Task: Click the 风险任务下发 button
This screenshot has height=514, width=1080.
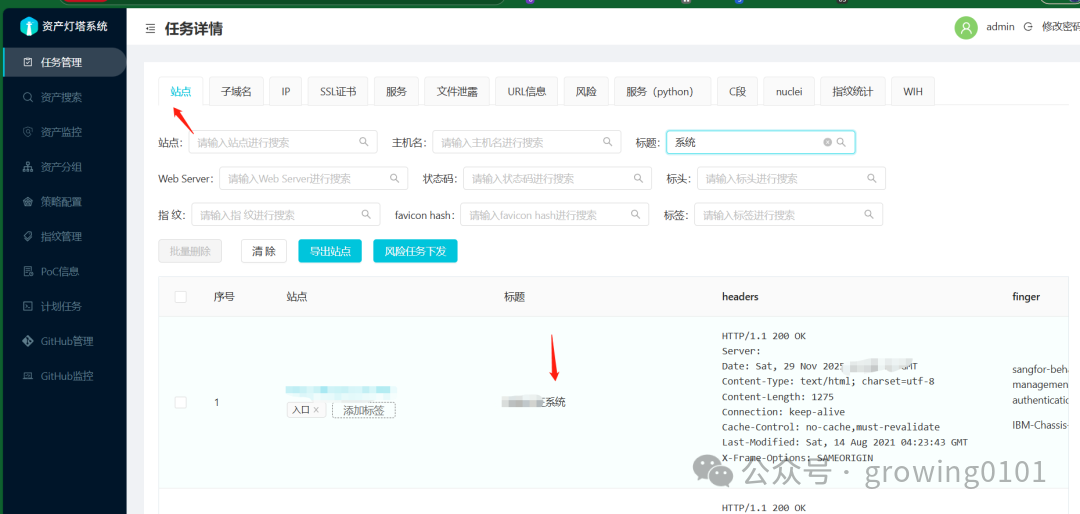Action: [x=415, y=251]
